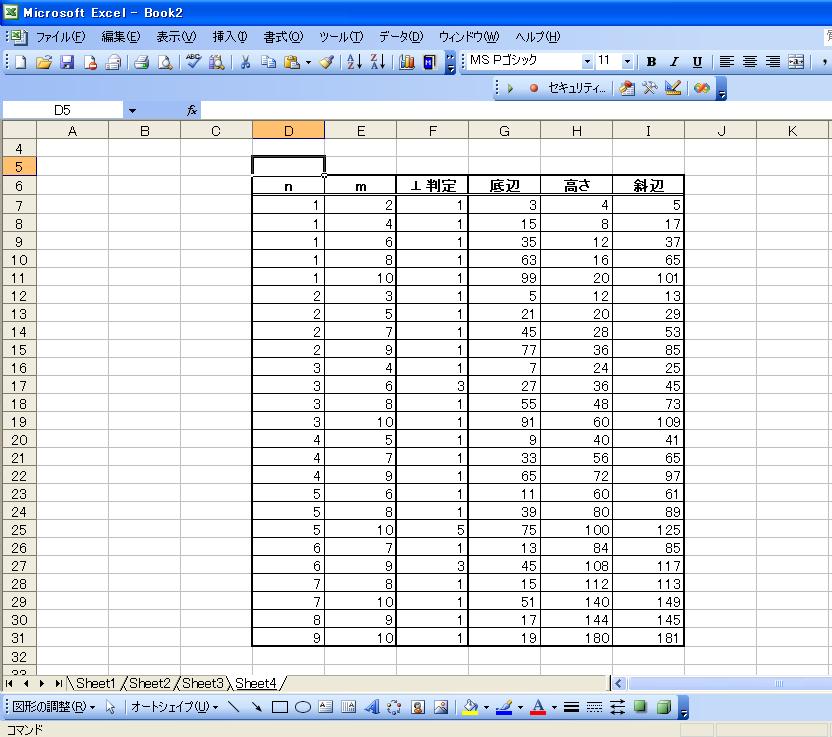Viewport: 832px width, 737px height.
Task: Click the Print icon
Action: pos(141,62)
